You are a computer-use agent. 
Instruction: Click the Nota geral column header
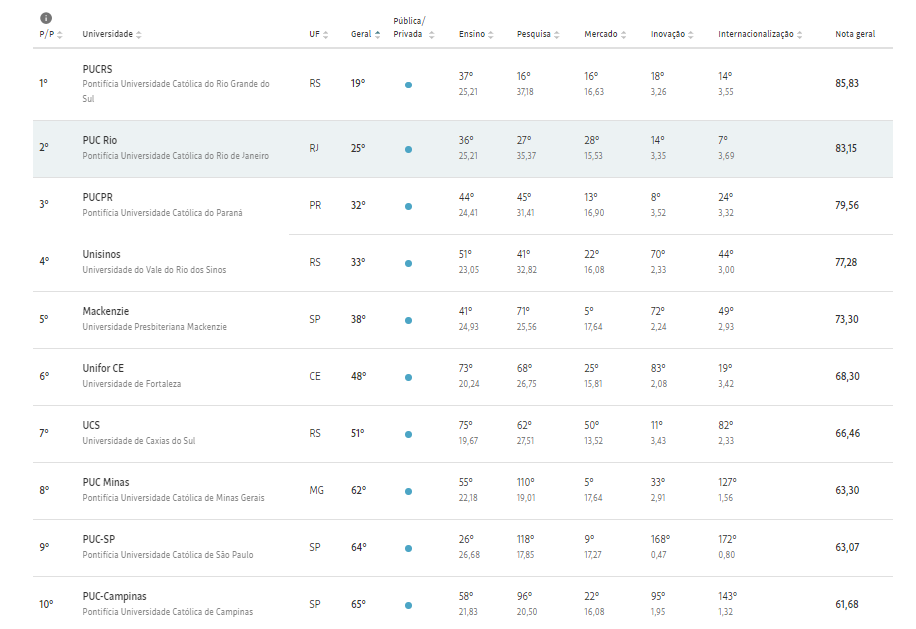coord(855,34)
